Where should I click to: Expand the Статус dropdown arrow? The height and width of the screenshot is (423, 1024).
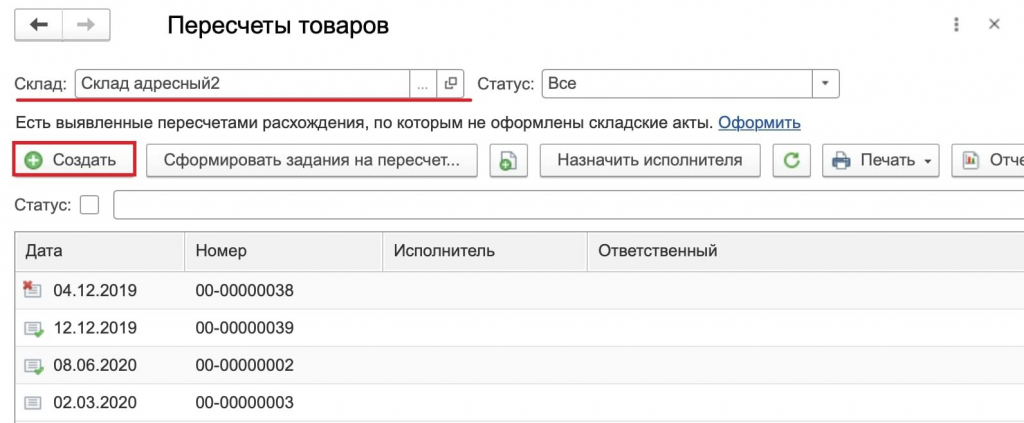(x=825, y=84)
